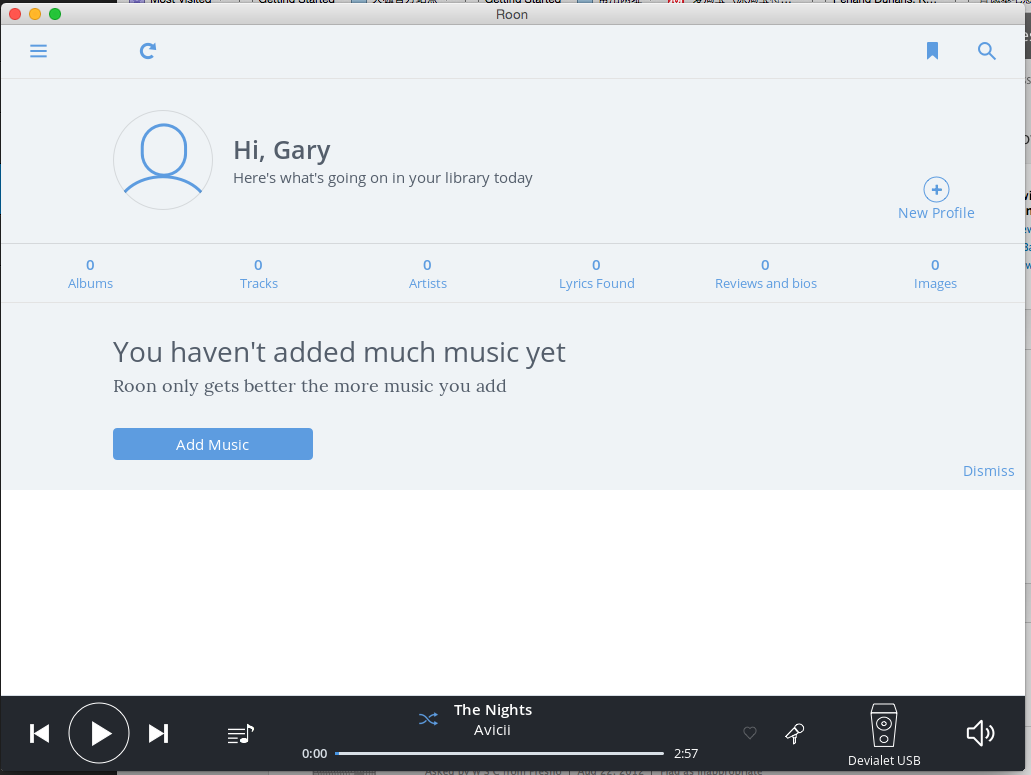Click the refresh arrow icon
This screenshot has height=775, width=1031.
[x=148, y=51]
